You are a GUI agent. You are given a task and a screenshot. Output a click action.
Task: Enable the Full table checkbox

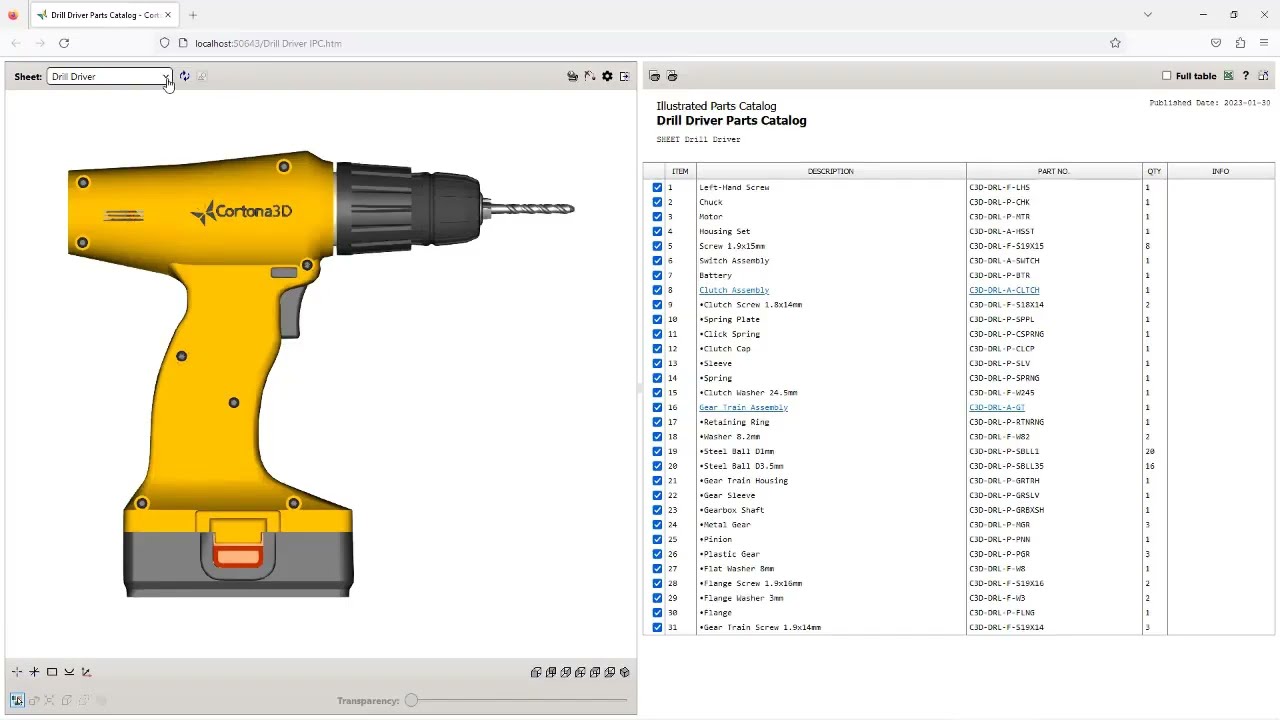1167,76
